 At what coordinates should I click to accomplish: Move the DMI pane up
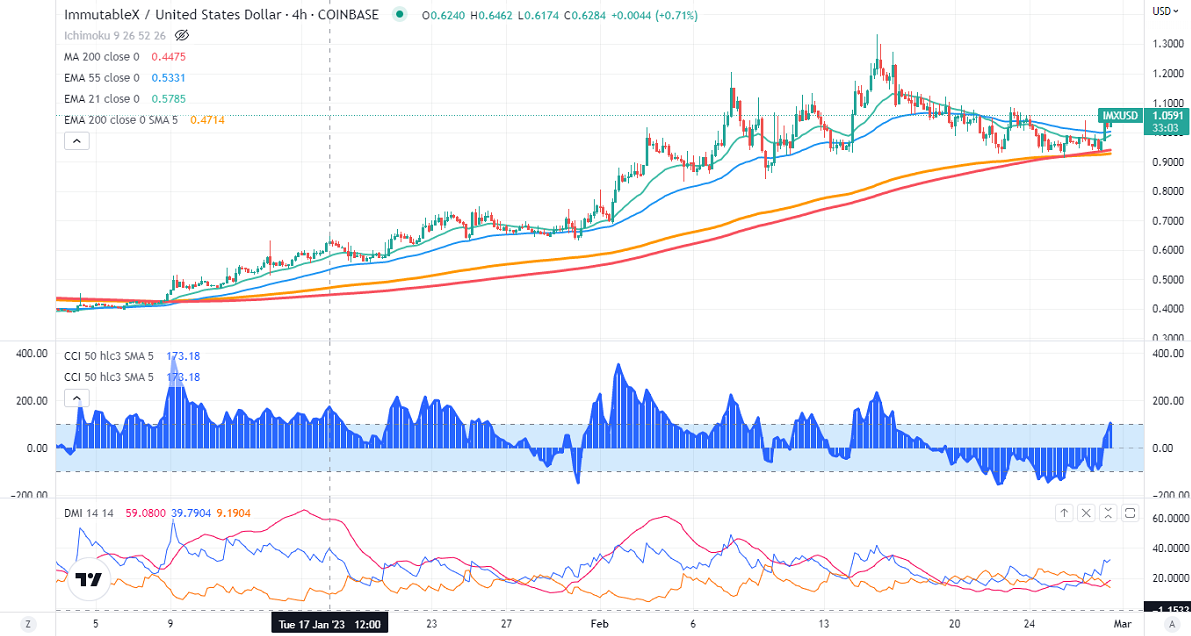click(x=1064, y=513)
